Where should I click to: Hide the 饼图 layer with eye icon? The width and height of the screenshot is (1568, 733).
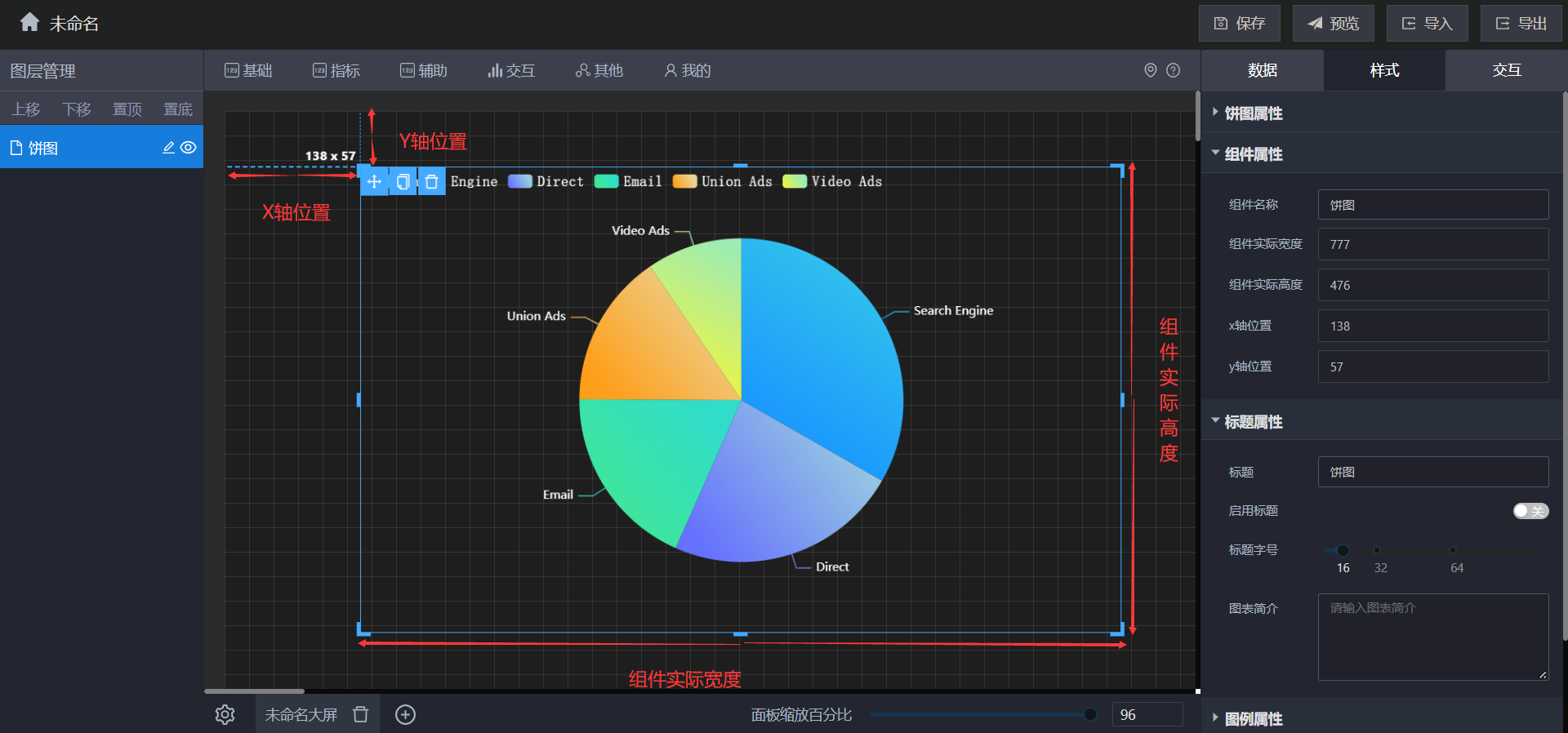pos(189,148)
